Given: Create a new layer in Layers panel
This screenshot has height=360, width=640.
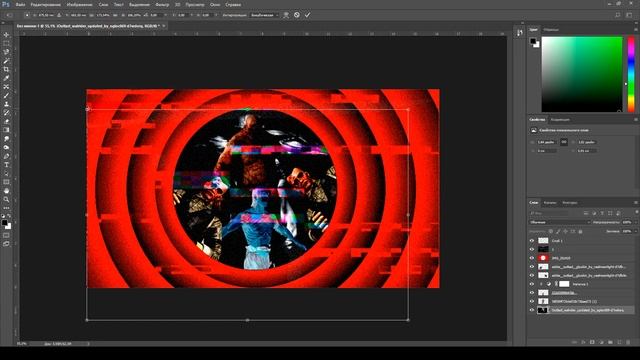Looking at the screenshot, I should 619,342.
